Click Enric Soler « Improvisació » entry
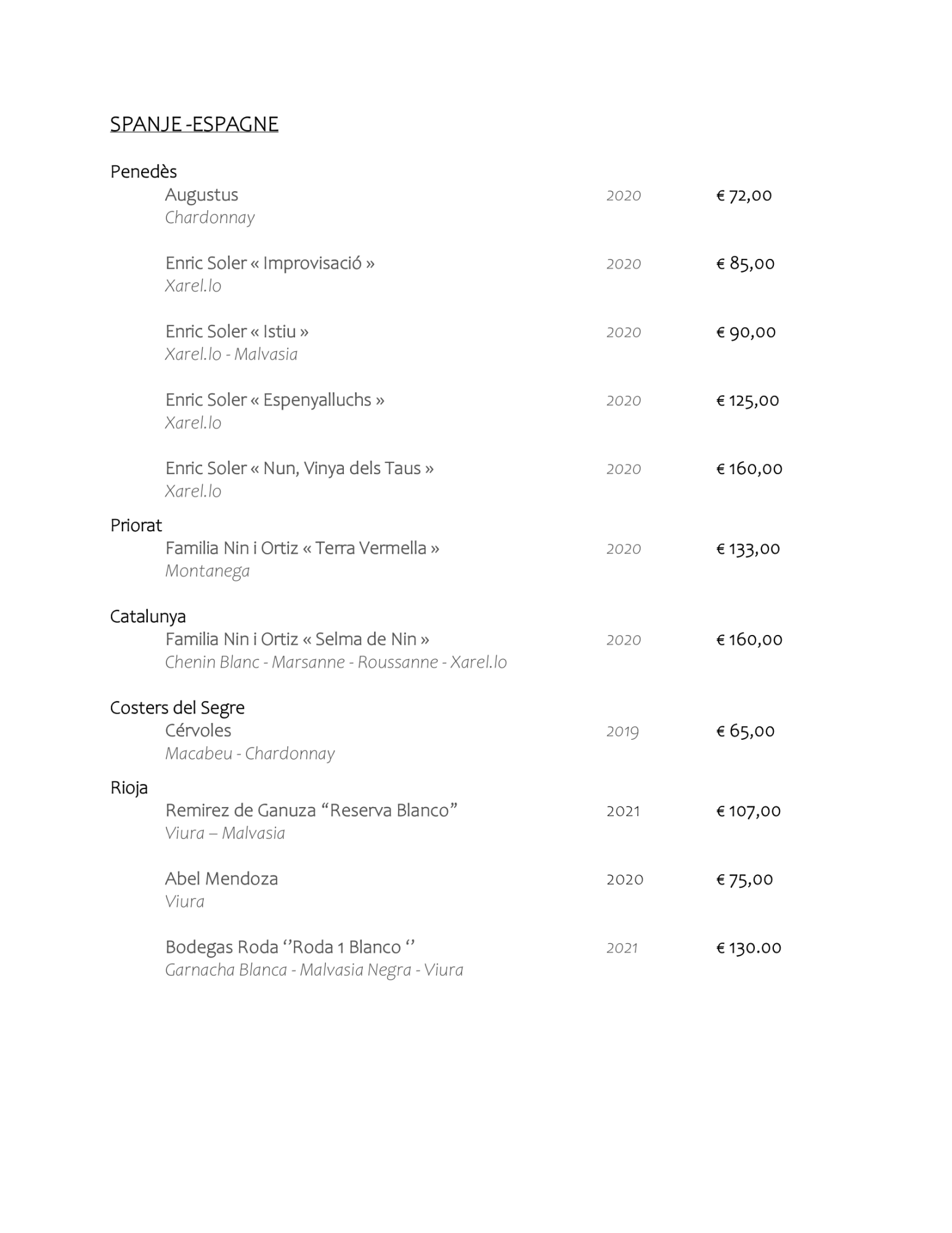Screen dimensions: 952x1233 pos(270,263)
